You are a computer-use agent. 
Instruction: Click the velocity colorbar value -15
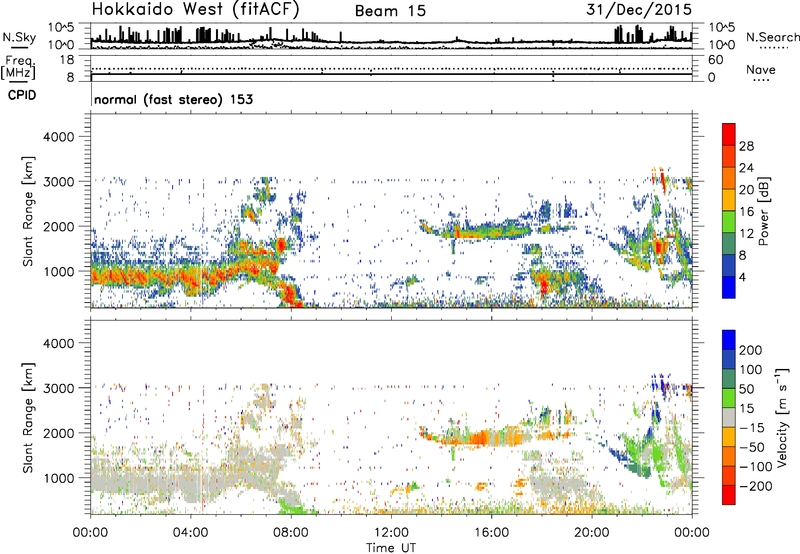click(752, 427)
